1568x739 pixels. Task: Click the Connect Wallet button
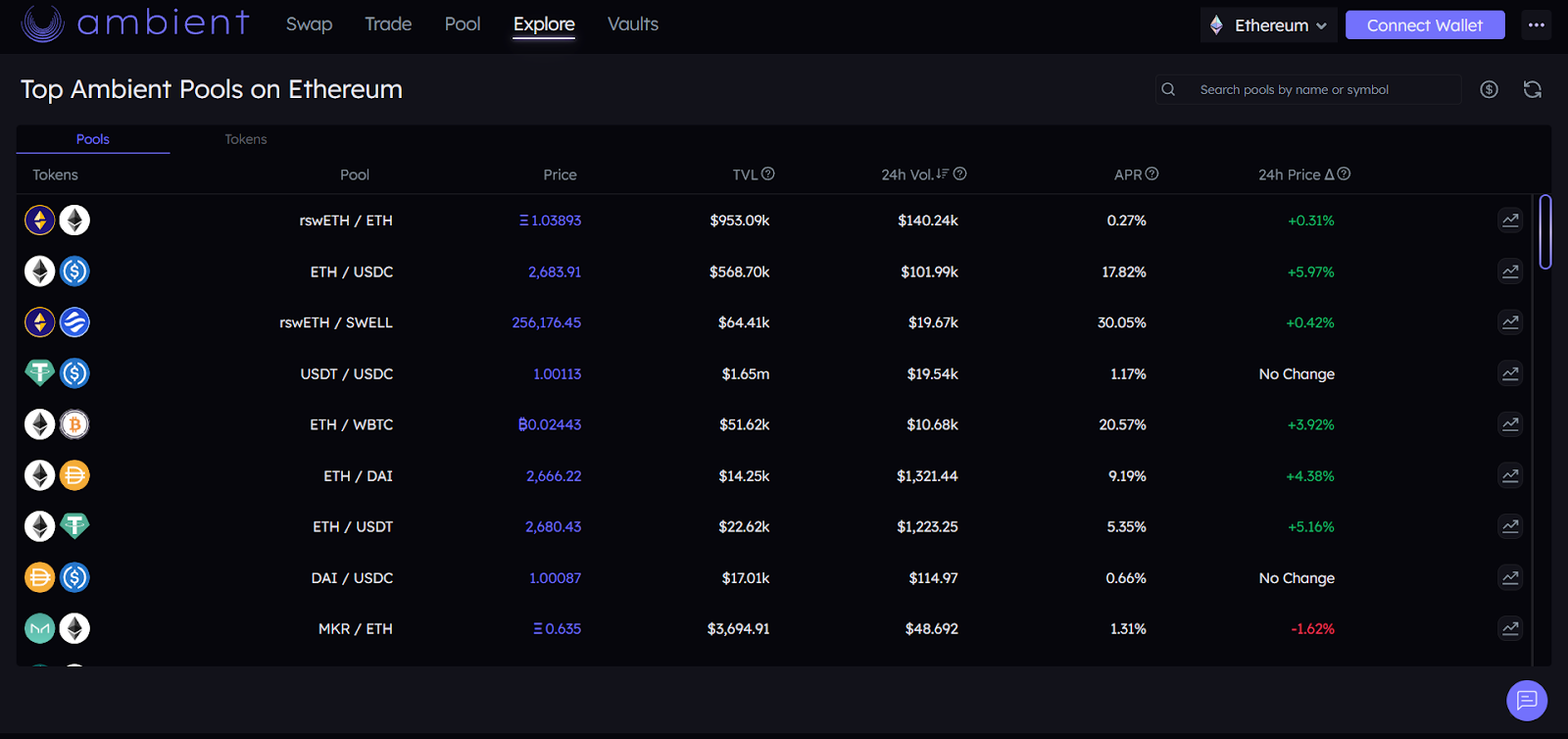coord(1425,25)
